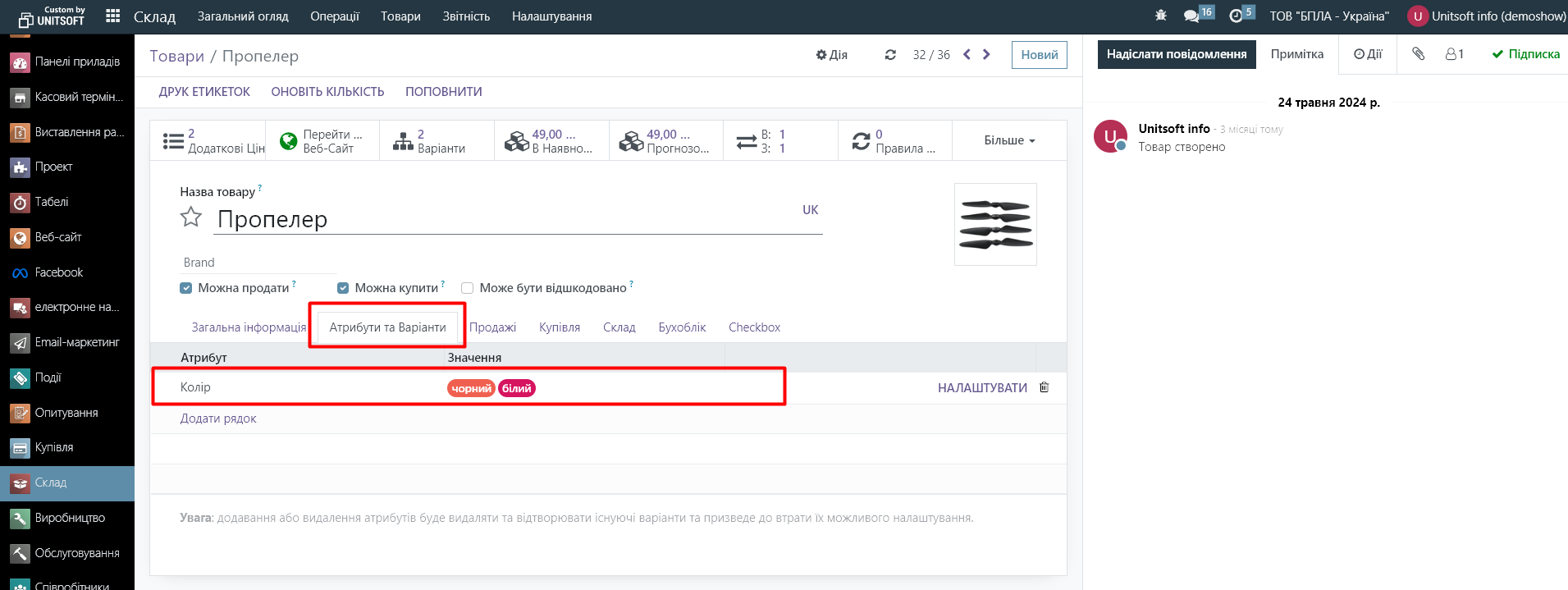Open the Звітність menu

(x=466, y=16)
